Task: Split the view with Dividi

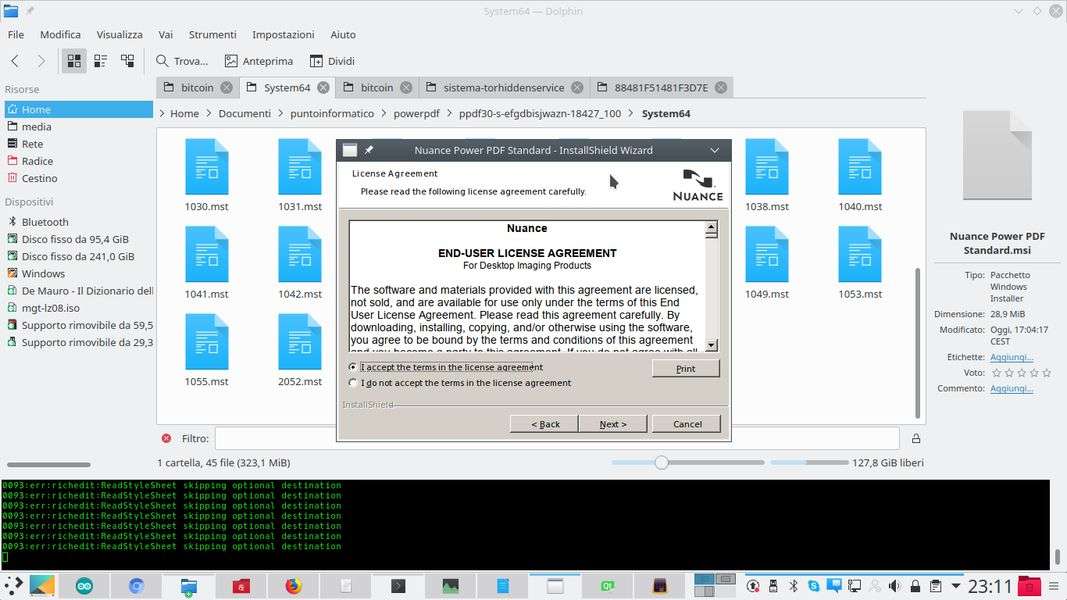Action: (332, 61)
